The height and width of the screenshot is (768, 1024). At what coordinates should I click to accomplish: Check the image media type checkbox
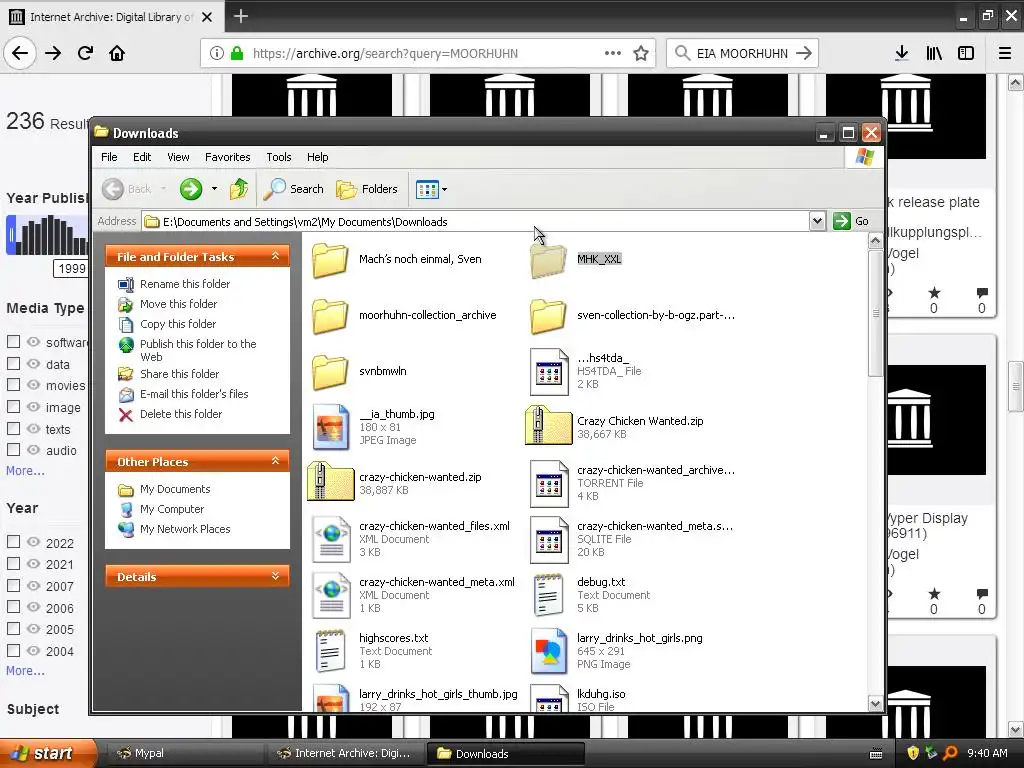point(13,407)
